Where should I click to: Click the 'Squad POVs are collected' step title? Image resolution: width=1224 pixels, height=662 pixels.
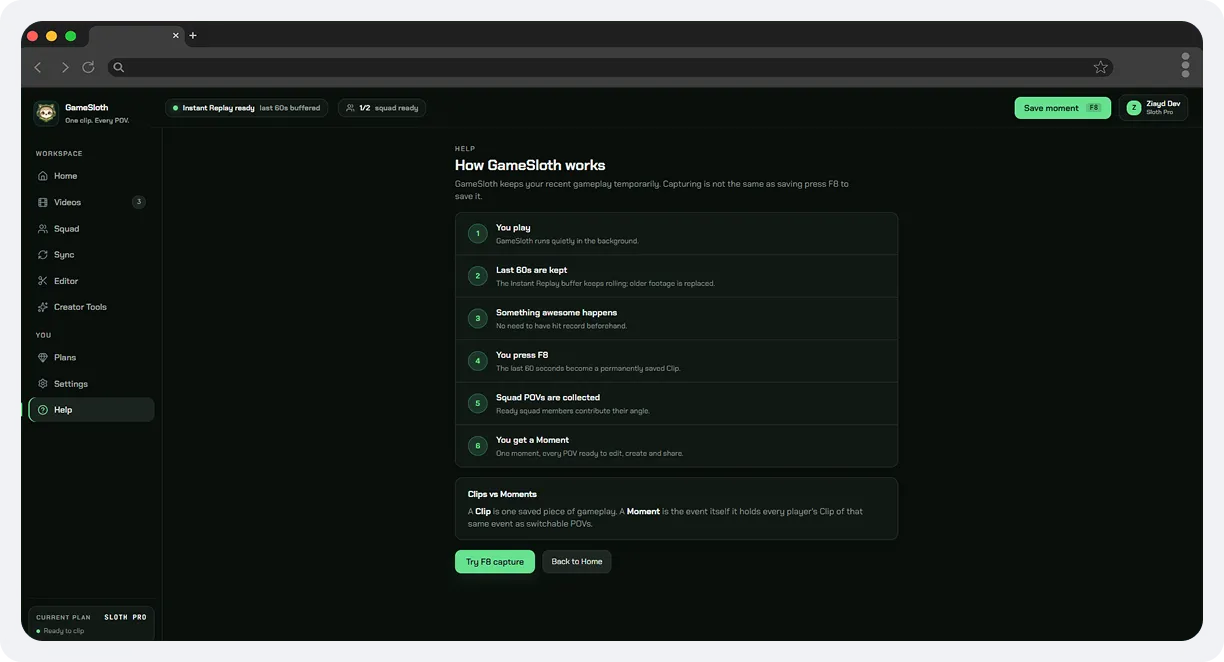(x=548, y=397)
